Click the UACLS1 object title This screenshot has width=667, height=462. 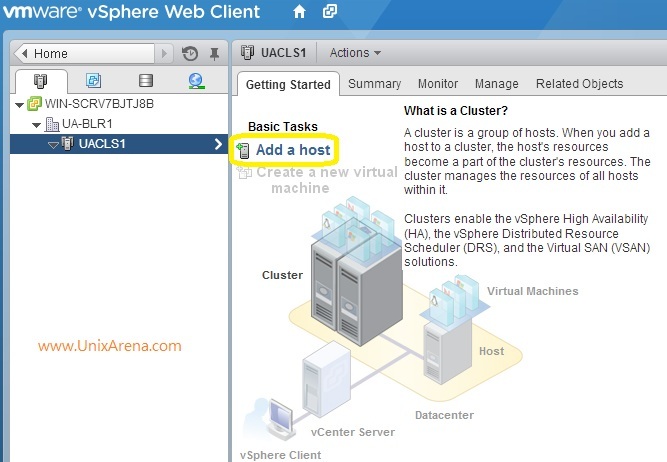point(283,53)
